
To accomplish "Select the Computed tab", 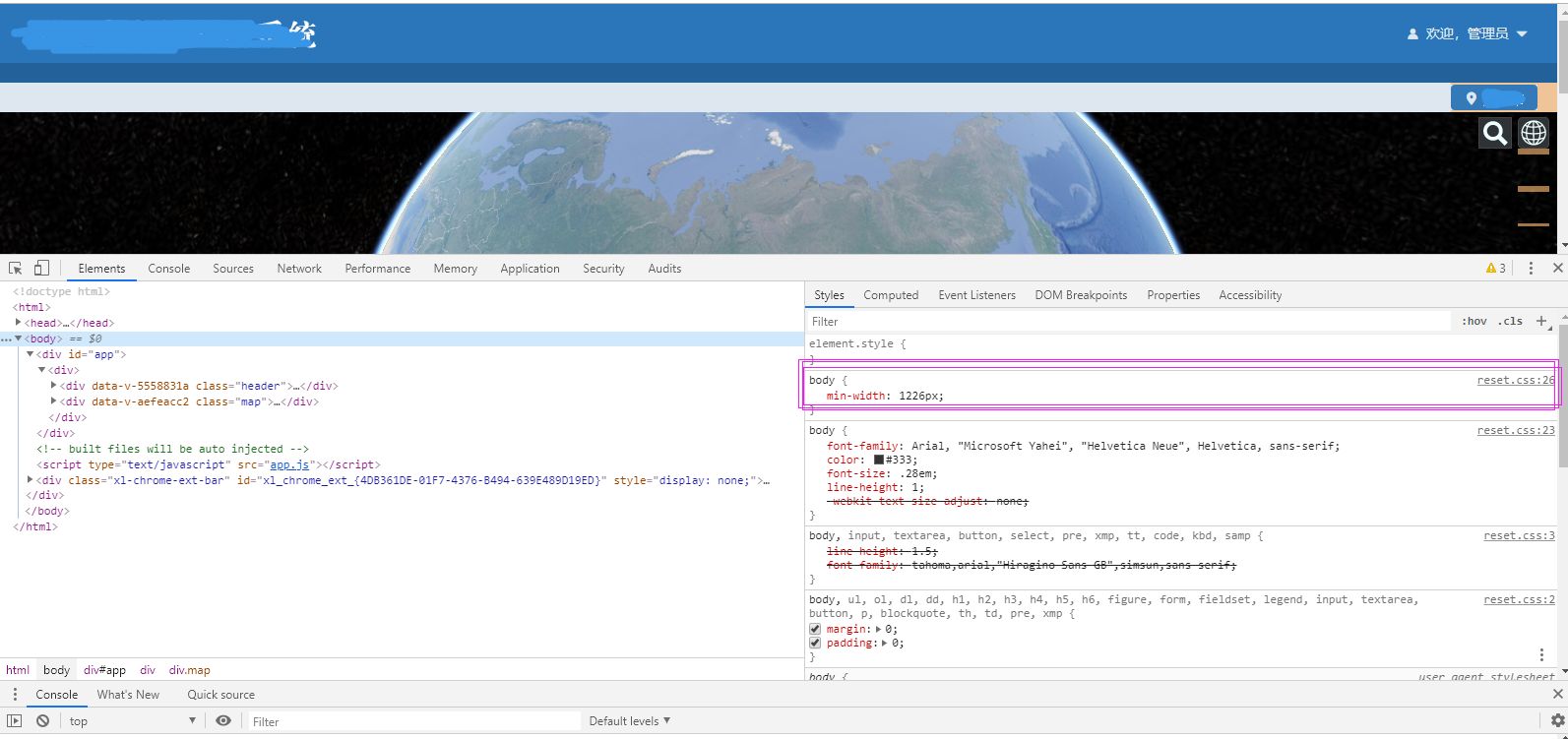I will coord(891,294).
